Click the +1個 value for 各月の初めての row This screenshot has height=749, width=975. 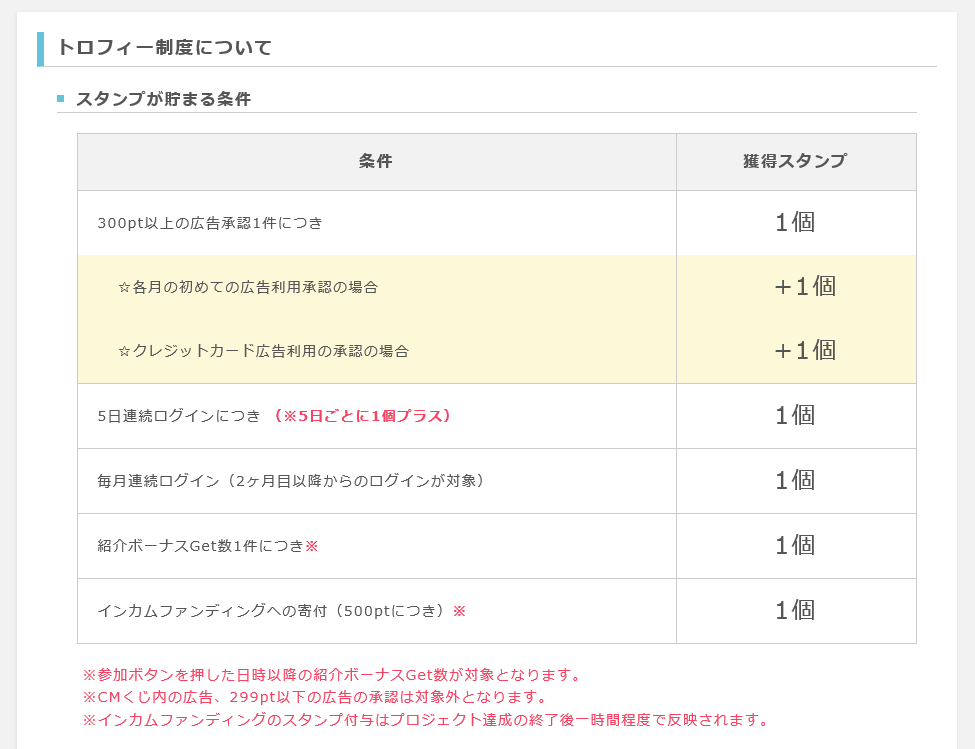pyautogui.click(x=805, y=287)
